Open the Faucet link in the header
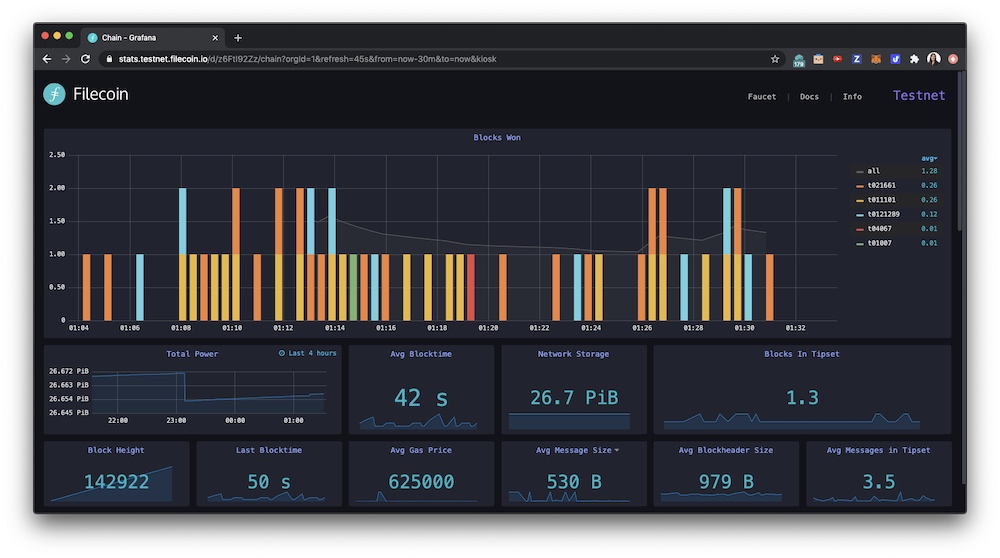The image size is (1000, 558). point(762,97)
